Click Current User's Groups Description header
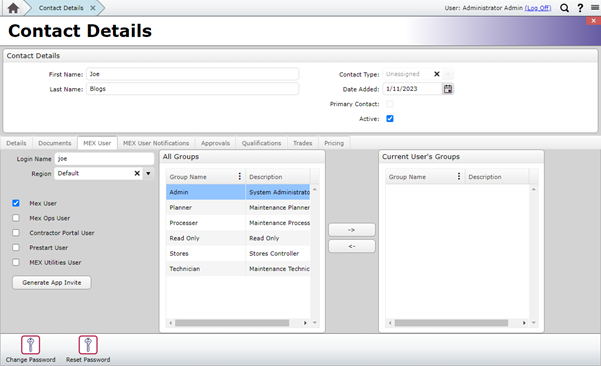The width and height of the screenshot is (601, 366). 497,177
